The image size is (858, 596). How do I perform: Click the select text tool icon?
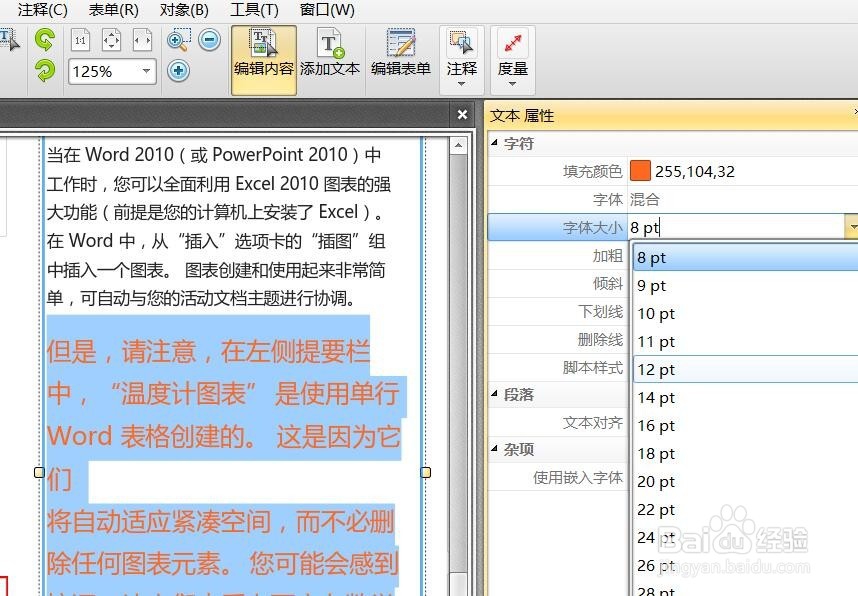coord(9,40)
